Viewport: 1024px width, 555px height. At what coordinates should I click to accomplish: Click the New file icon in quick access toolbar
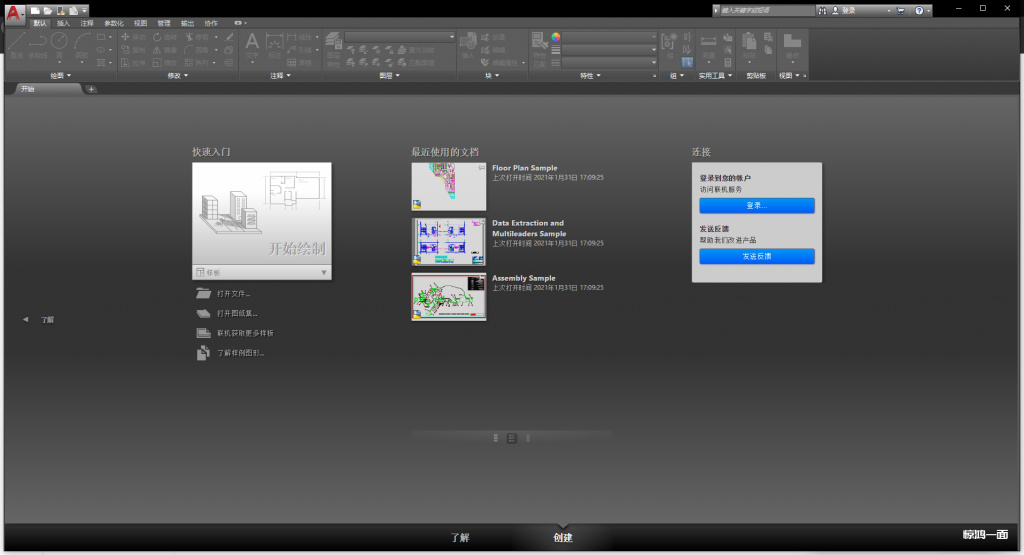pyautogui.click(x=35, y=10)
